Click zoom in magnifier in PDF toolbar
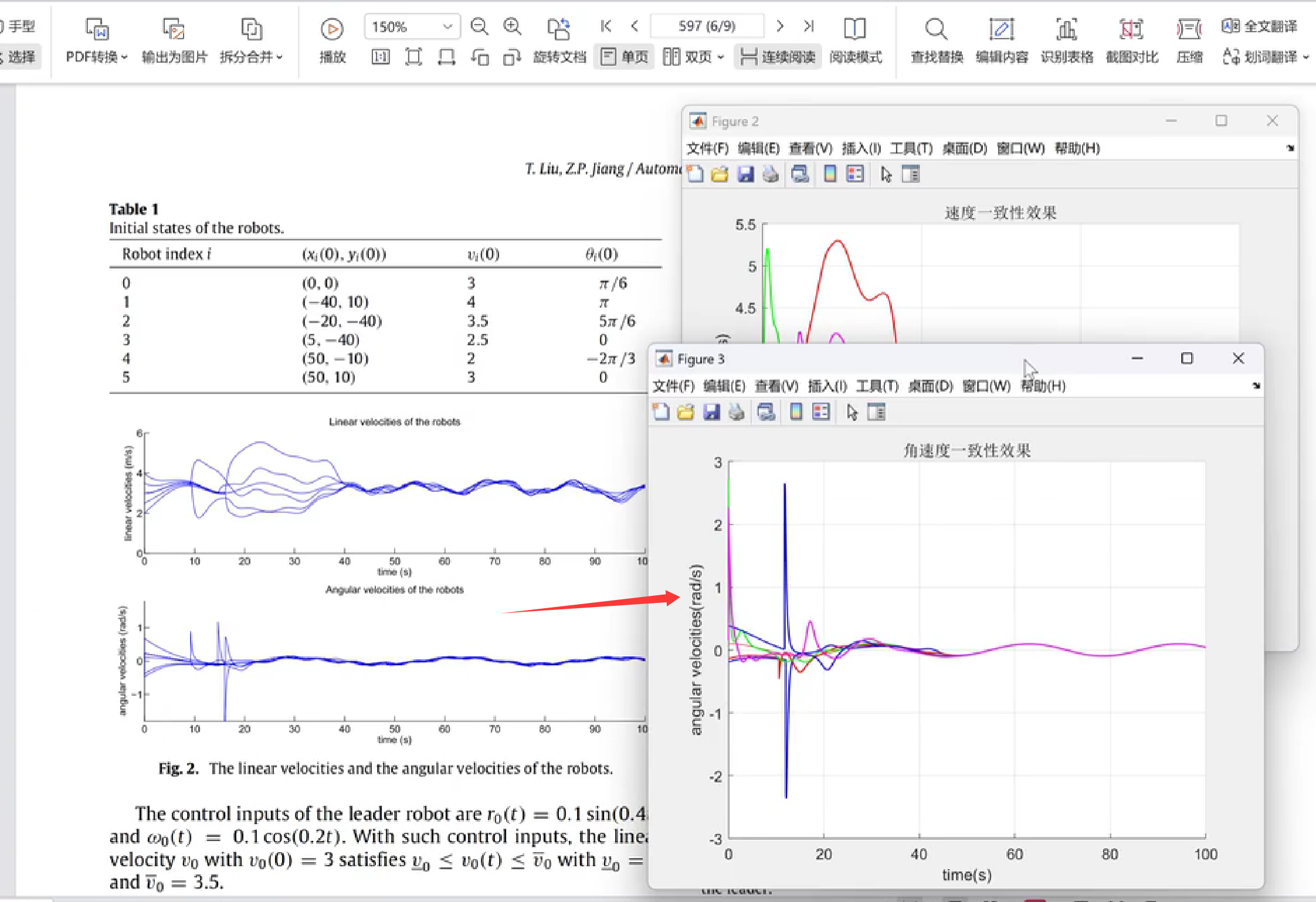This screenshot has width=1316, height=902. point(512,26)
